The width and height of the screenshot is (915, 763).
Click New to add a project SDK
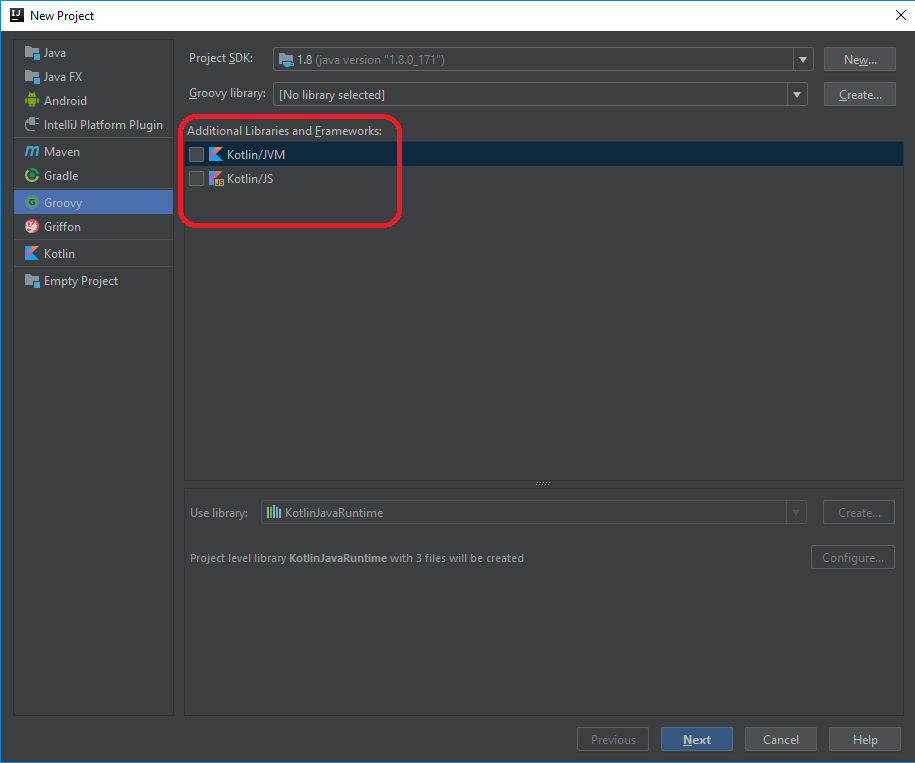(859, 58)
